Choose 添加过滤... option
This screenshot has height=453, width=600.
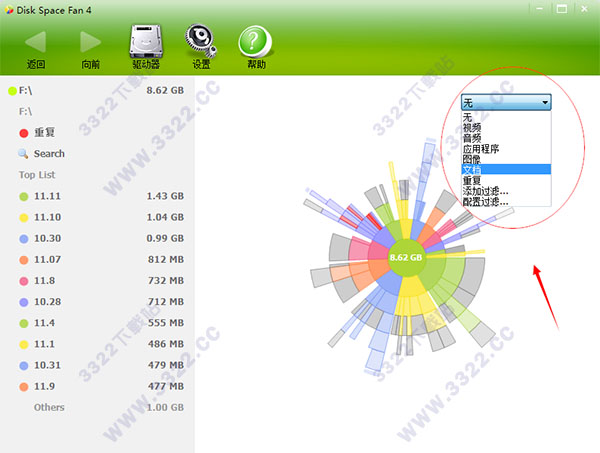[506, 191]
